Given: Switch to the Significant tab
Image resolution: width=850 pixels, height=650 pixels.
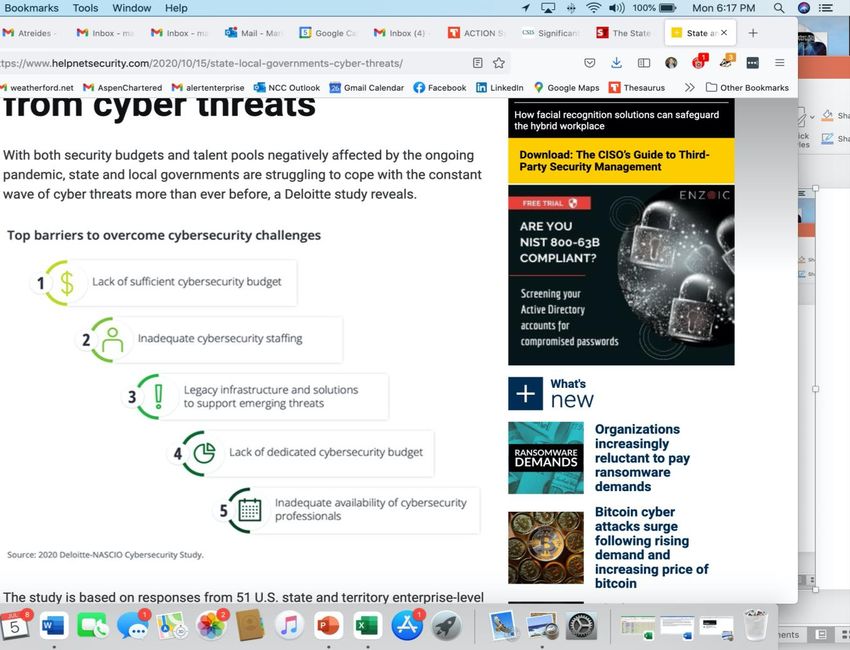Looking at the screenshot, I should pyautogui.click(x=550, y=33).
